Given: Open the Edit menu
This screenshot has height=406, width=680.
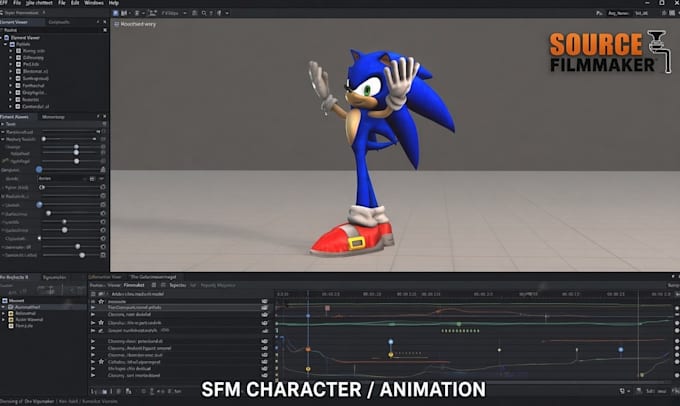Looking at the screenshot, I should click(75, 3).
